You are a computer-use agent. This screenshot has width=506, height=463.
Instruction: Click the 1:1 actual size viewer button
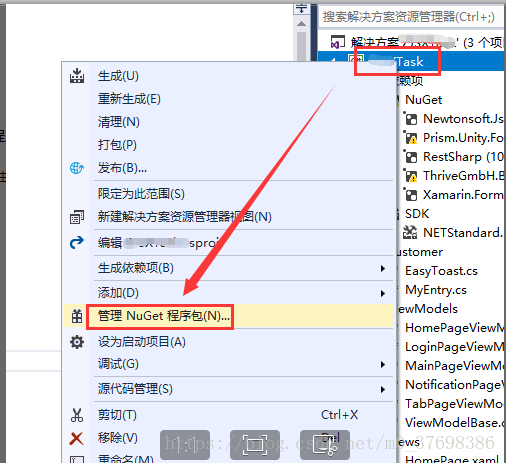tap(185, 445)
